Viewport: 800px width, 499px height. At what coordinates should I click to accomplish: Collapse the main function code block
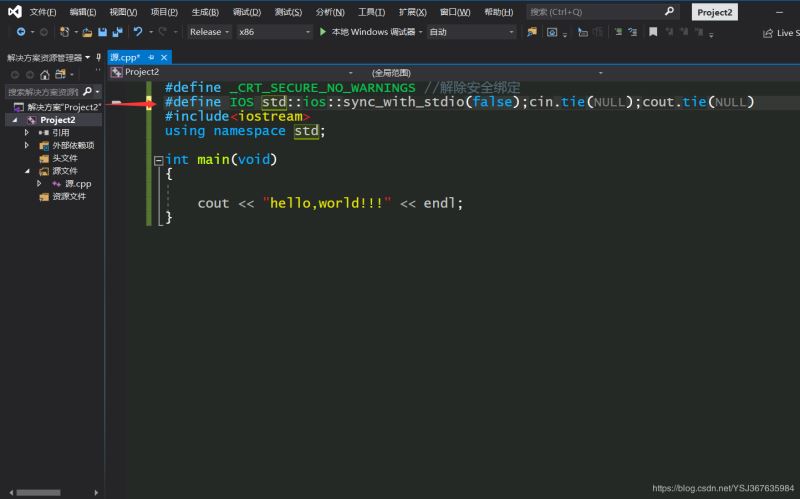point(158,160)
